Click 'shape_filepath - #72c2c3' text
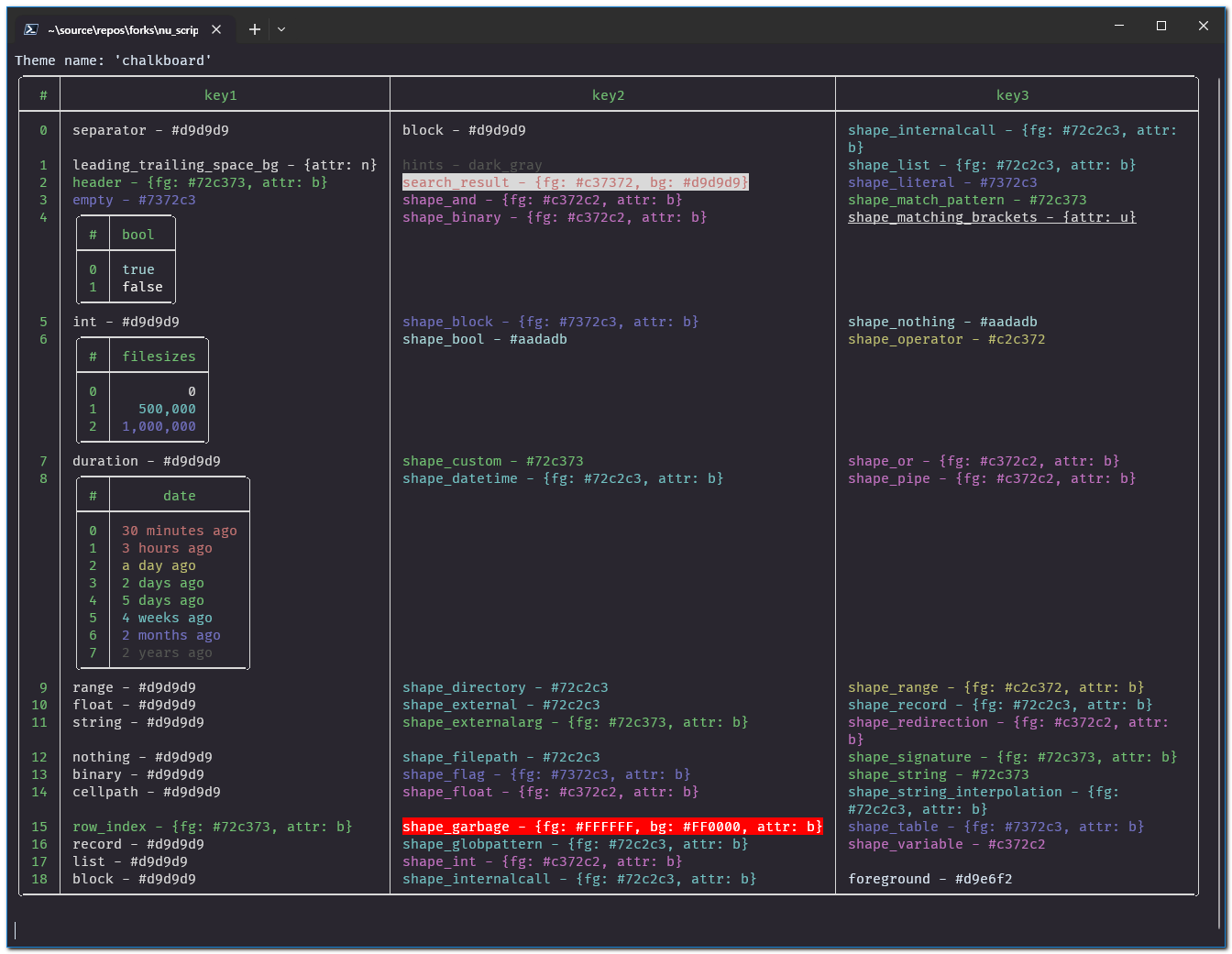Viewport: 1232px width, 954px height. (x=501, y=757)
